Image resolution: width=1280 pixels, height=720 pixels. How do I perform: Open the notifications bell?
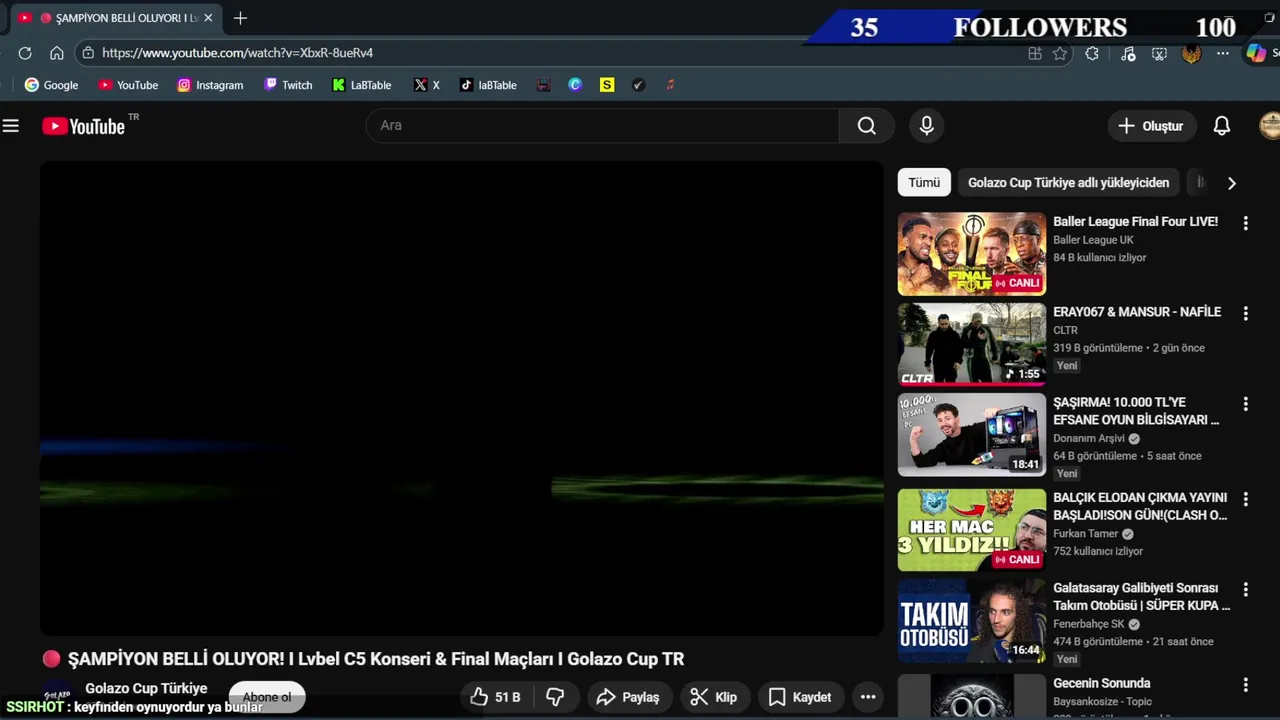(x=1221, y=126)
